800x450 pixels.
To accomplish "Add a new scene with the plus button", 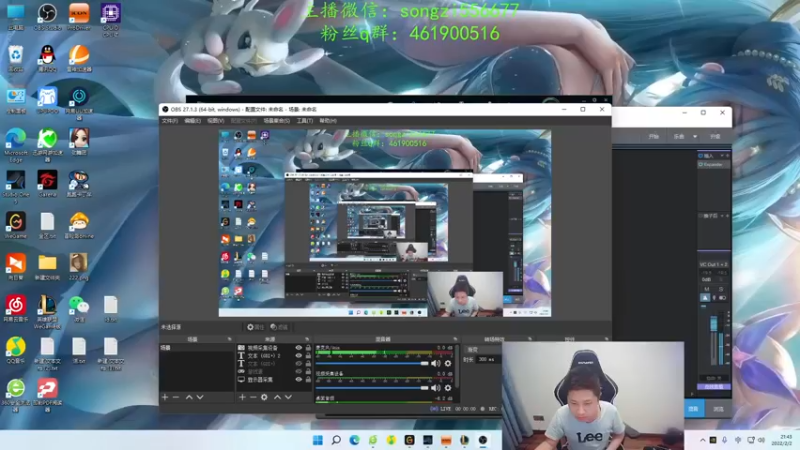I will pos(165,397).
